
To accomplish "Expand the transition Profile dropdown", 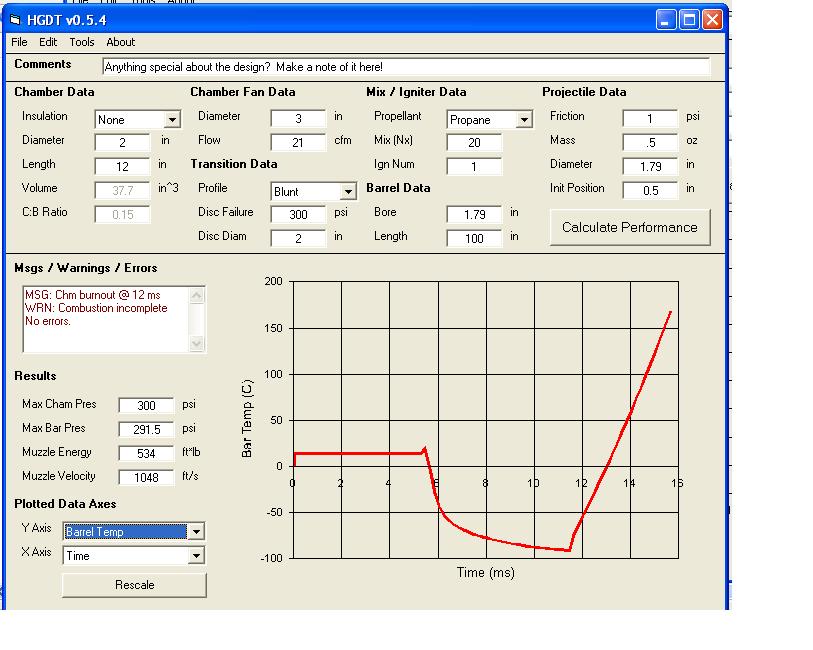I will coord(347,192).
